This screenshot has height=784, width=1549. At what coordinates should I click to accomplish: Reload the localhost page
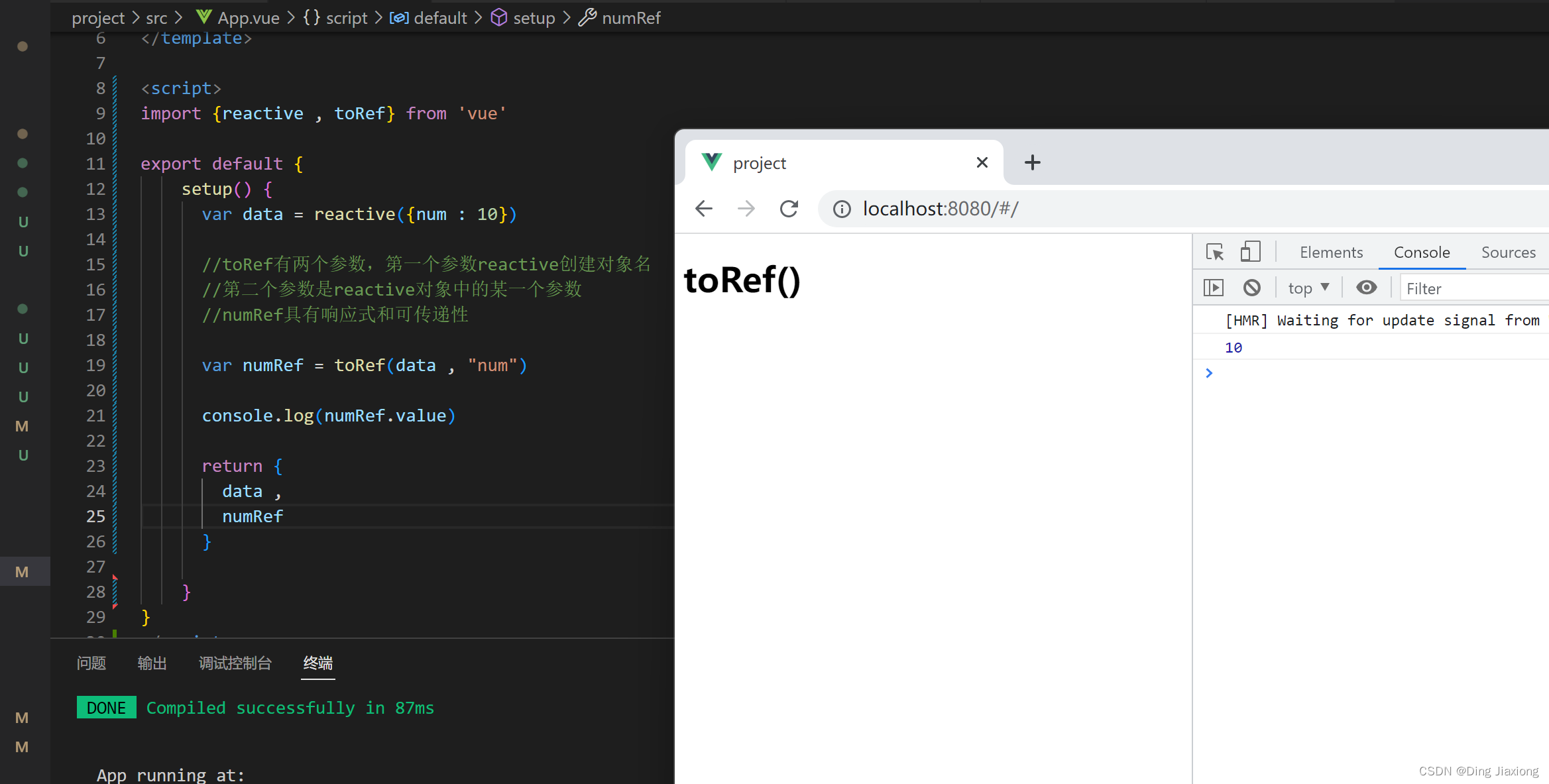point(789,209)
